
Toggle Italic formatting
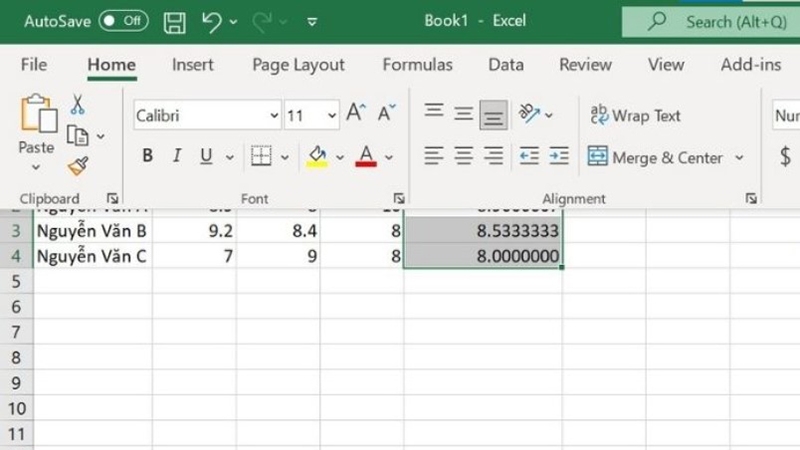[177, 156]
